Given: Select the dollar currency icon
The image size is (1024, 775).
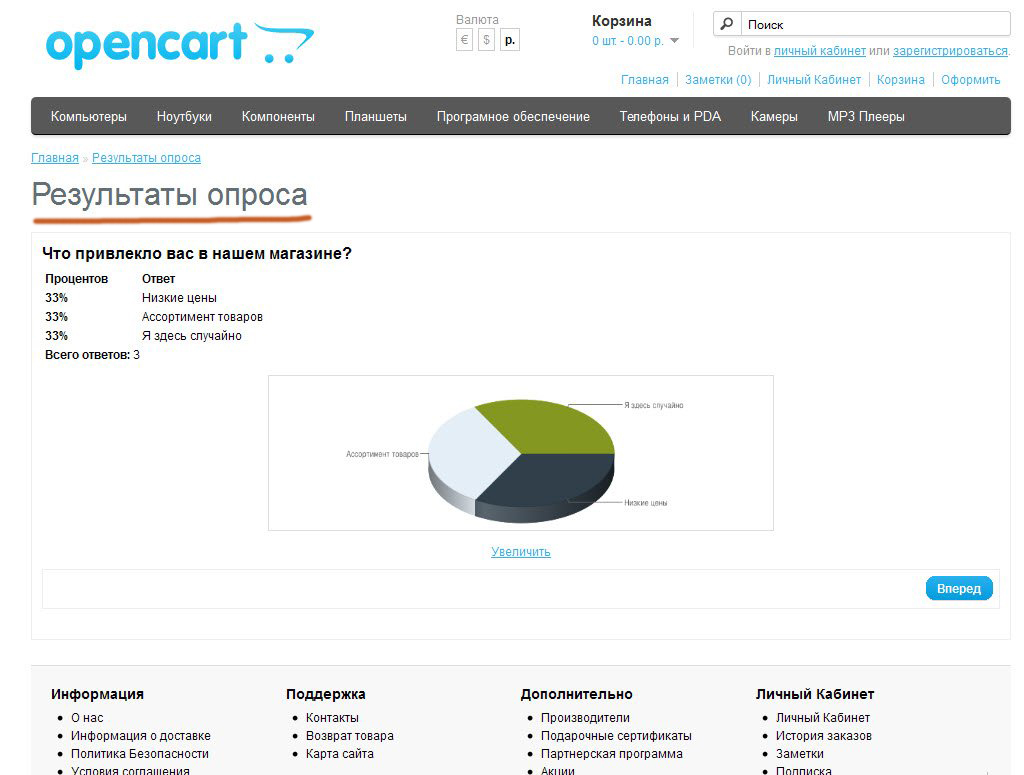Looking at the screenshot, I should (486, 40).
